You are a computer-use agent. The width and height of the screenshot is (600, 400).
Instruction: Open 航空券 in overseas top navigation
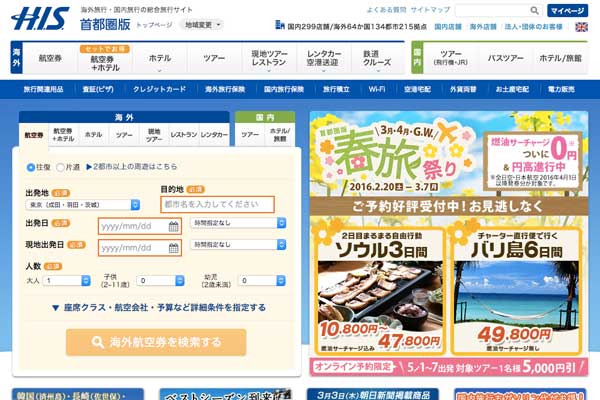coord(50,59)
